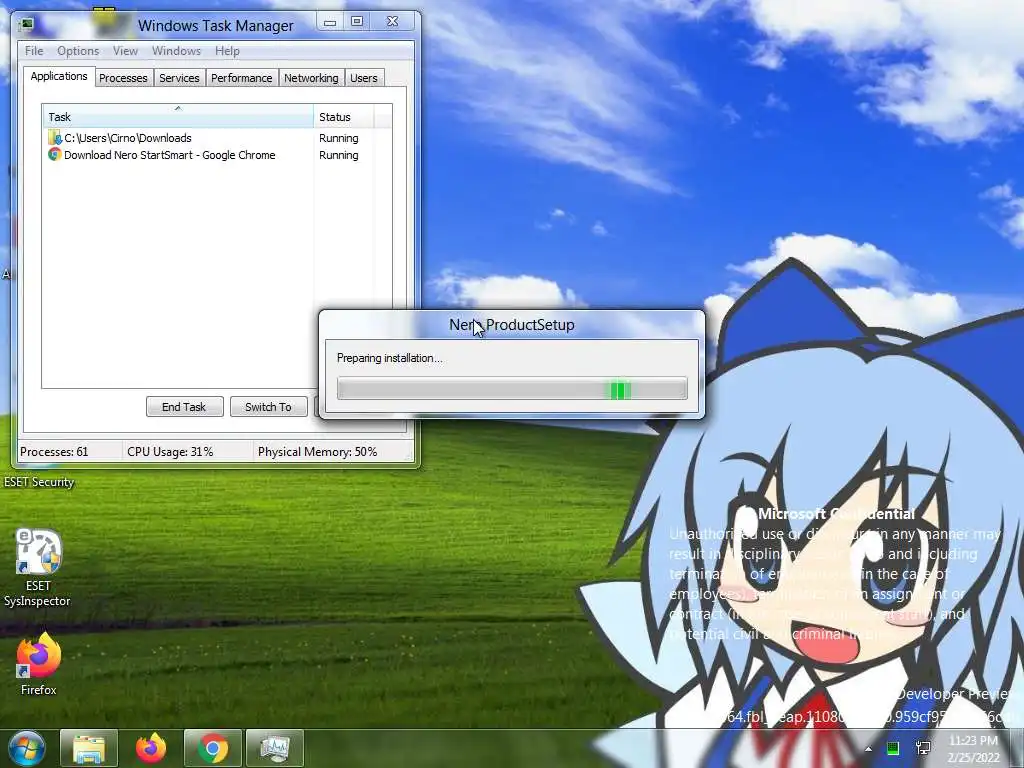Open the File menu in Task Manager
Image resolution: width=1024 pixels, height=768 pixels.
pos(34,51)
